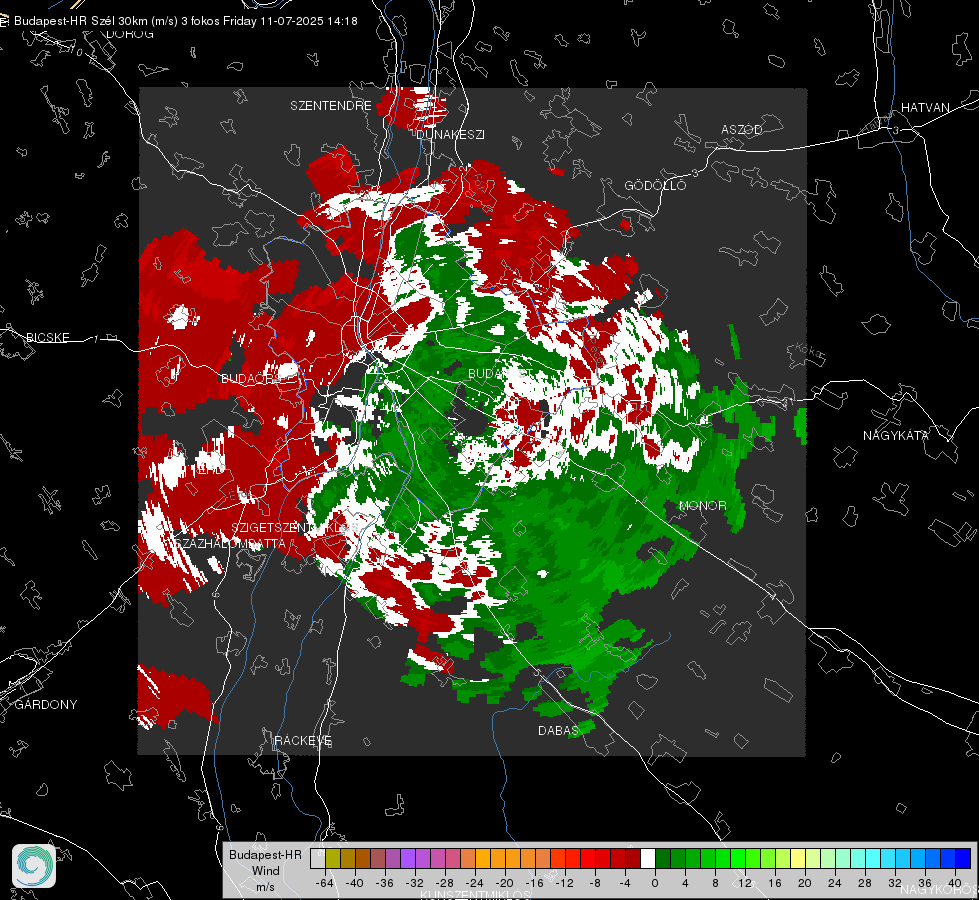The image size is (979, 900).
Task: Click the 16 legend value
Action: [x=775, y=883]
